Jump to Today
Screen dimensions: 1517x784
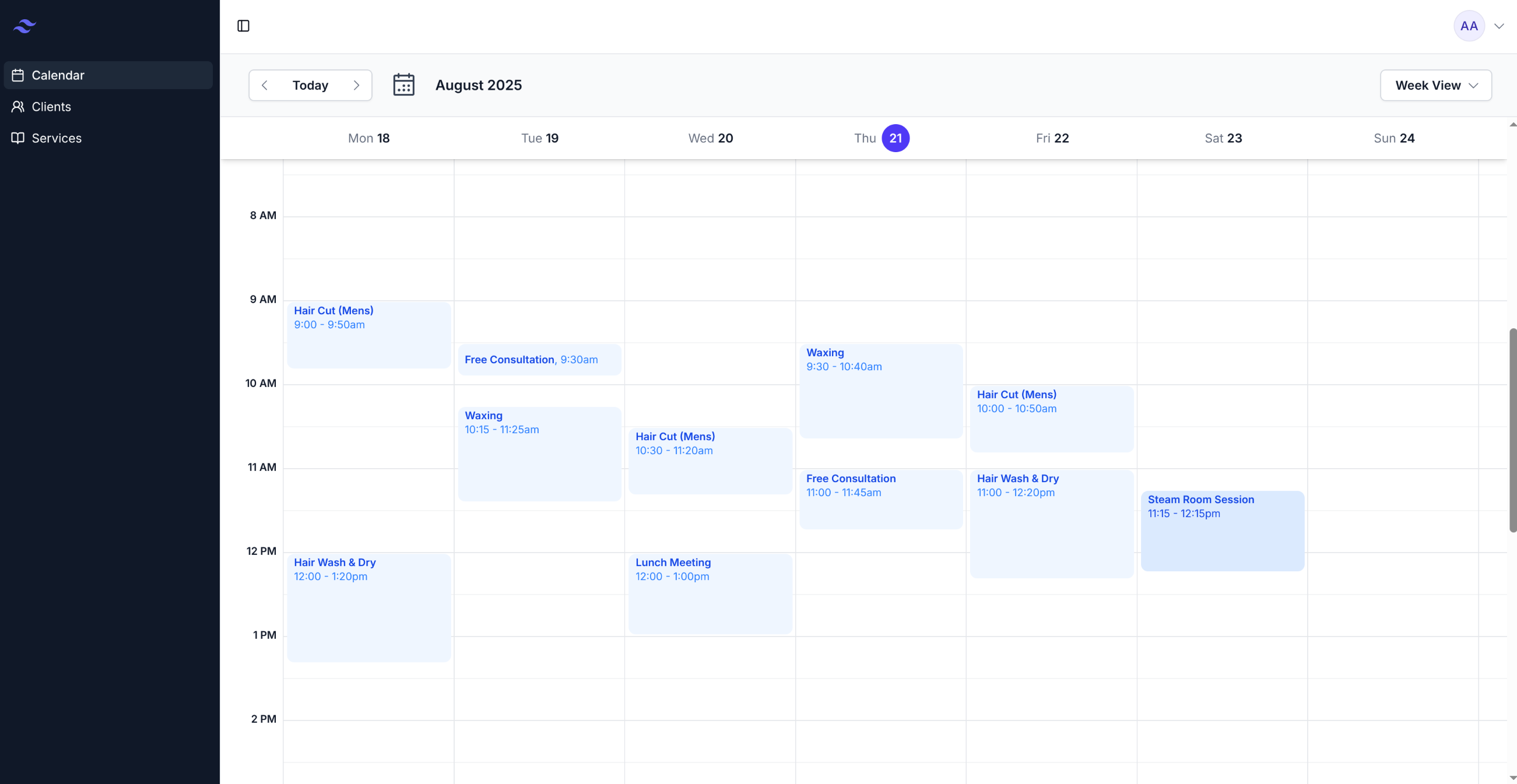pos(310,85)
